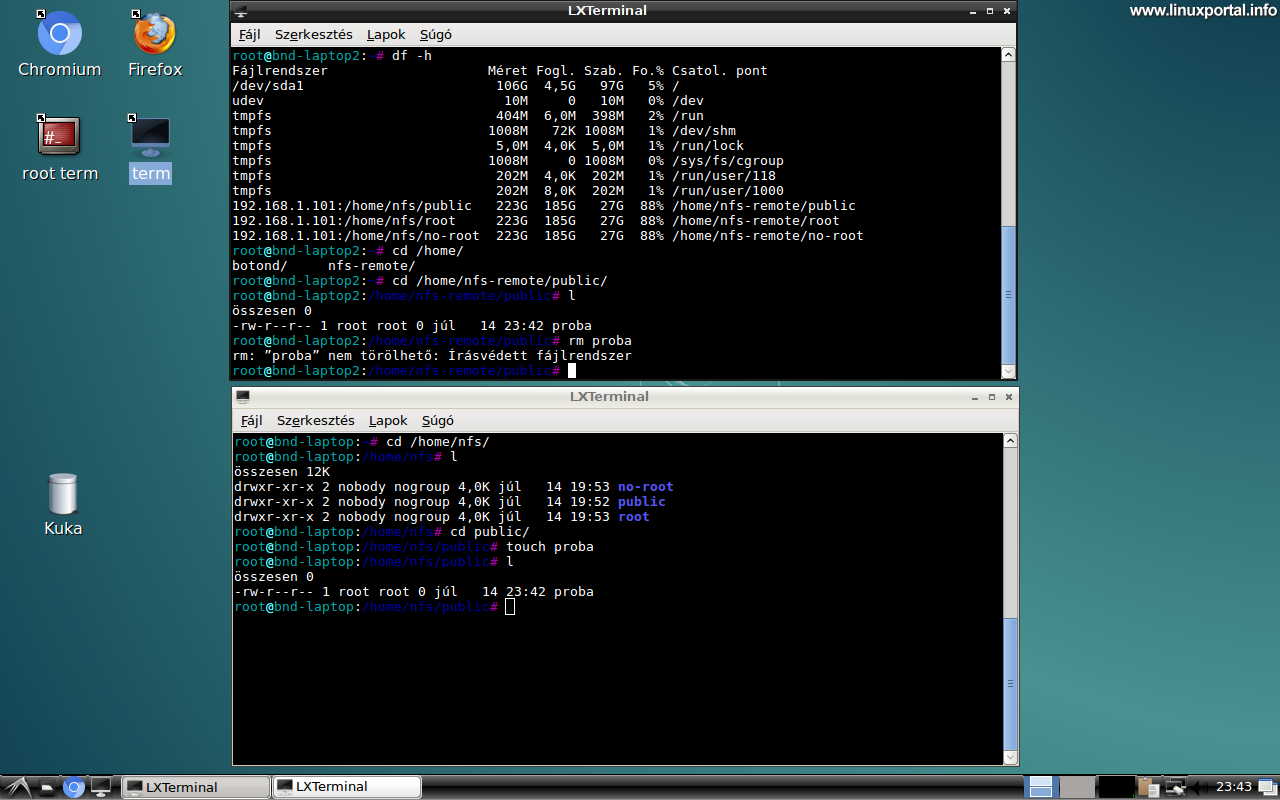Click the 23:43 panel clock

pos(1235,787)
